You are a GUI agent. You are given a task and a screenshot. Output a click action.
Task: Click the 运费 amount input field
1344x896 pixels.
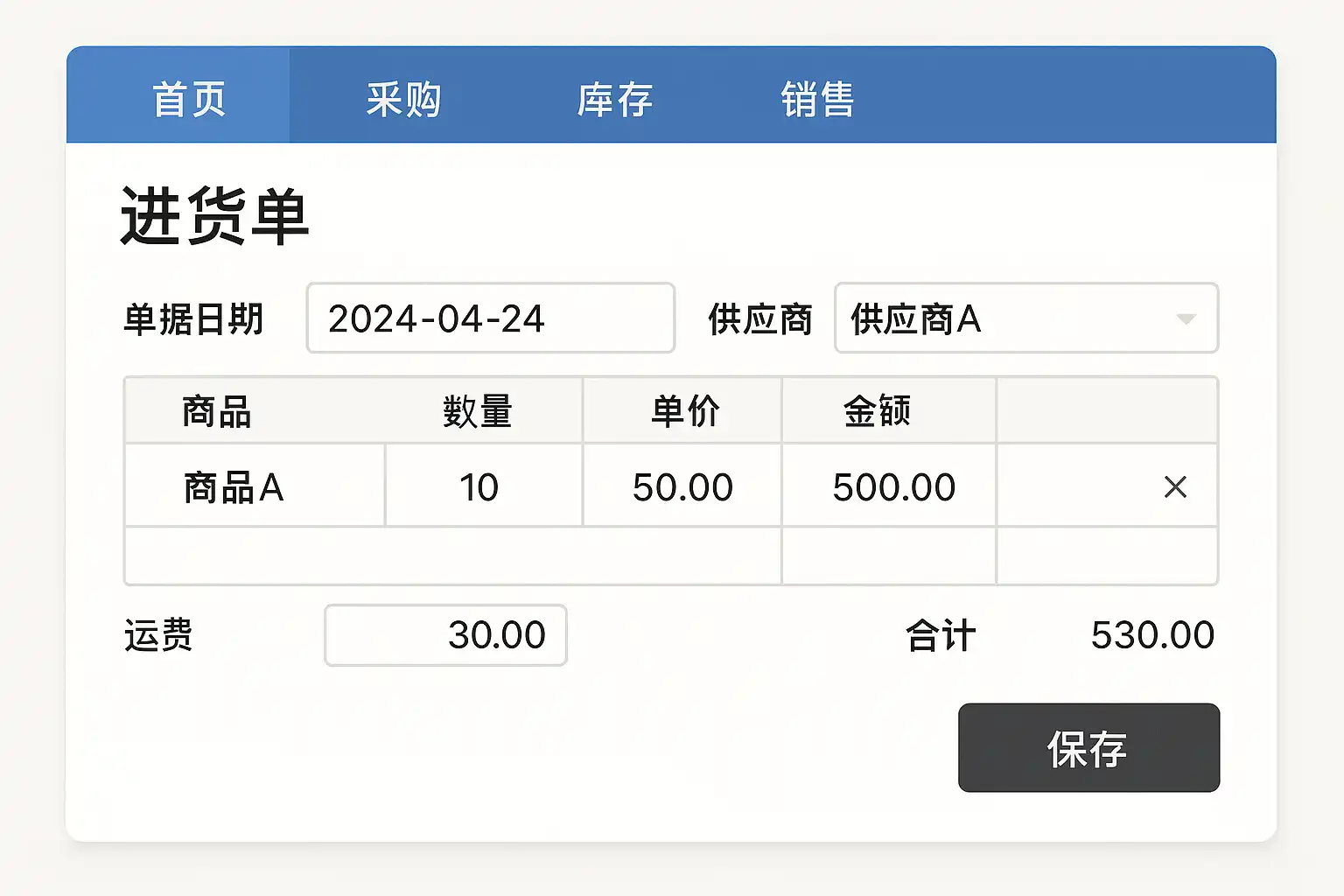coord(445,635)
